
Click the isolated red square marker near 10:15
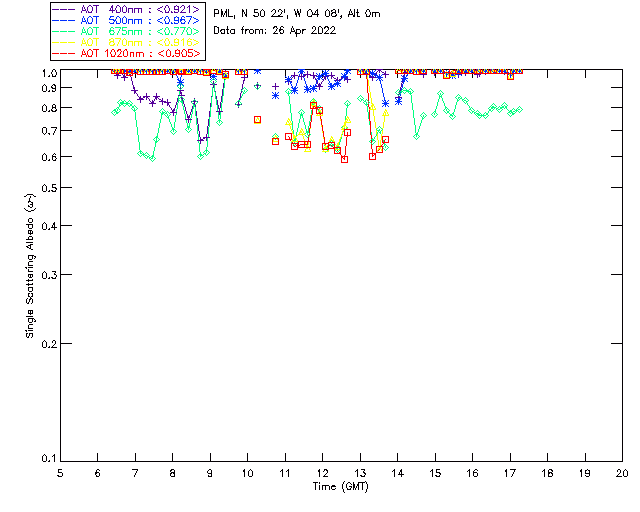point(258,120)
